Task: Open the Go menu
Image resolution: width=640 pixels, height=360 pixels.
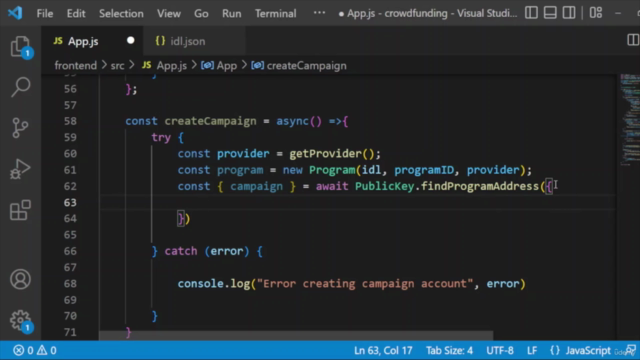Action: coord(201,13)
